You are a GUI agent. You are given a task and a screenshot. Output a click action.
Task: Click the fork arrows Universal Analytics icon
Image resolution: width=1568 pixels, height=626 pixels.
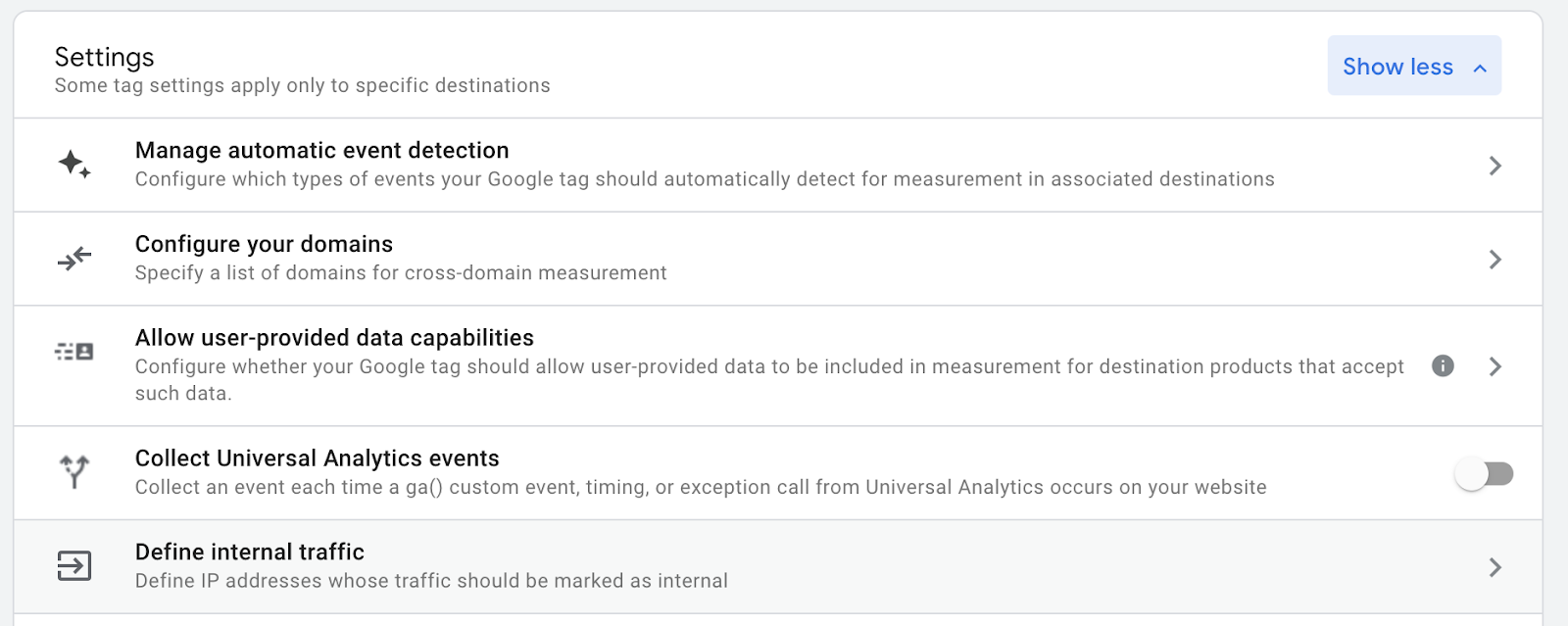click(74, 471)
